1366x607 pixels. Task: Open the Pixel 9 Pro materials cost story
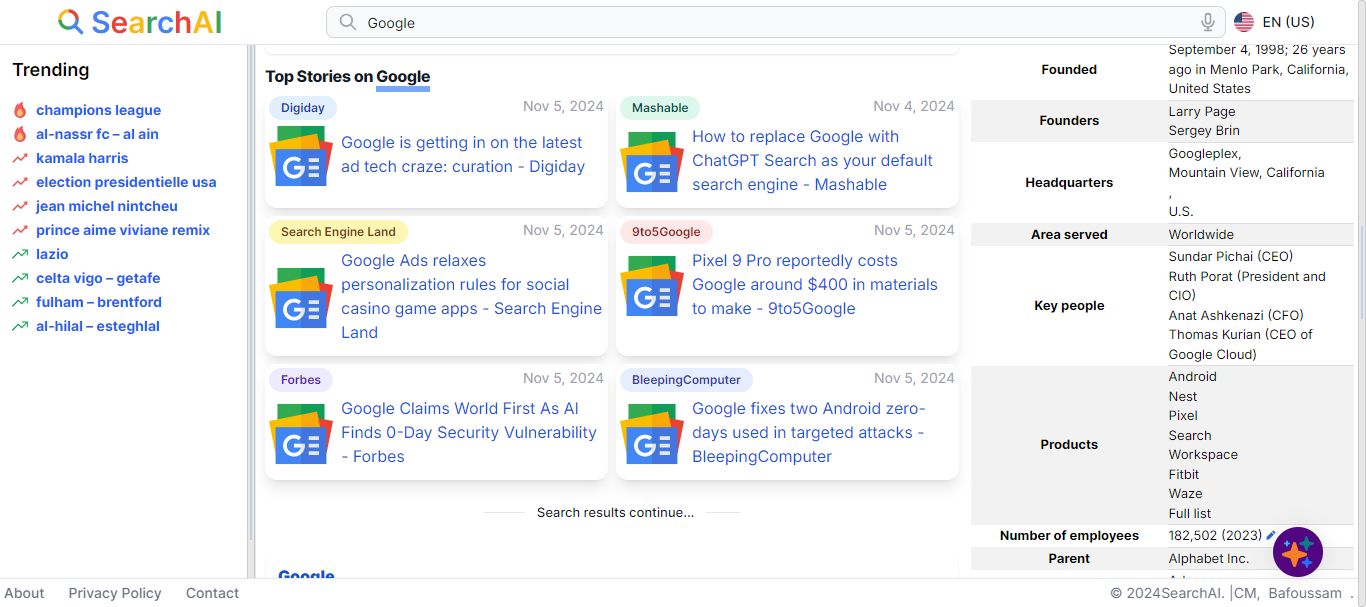click(814, 284)
